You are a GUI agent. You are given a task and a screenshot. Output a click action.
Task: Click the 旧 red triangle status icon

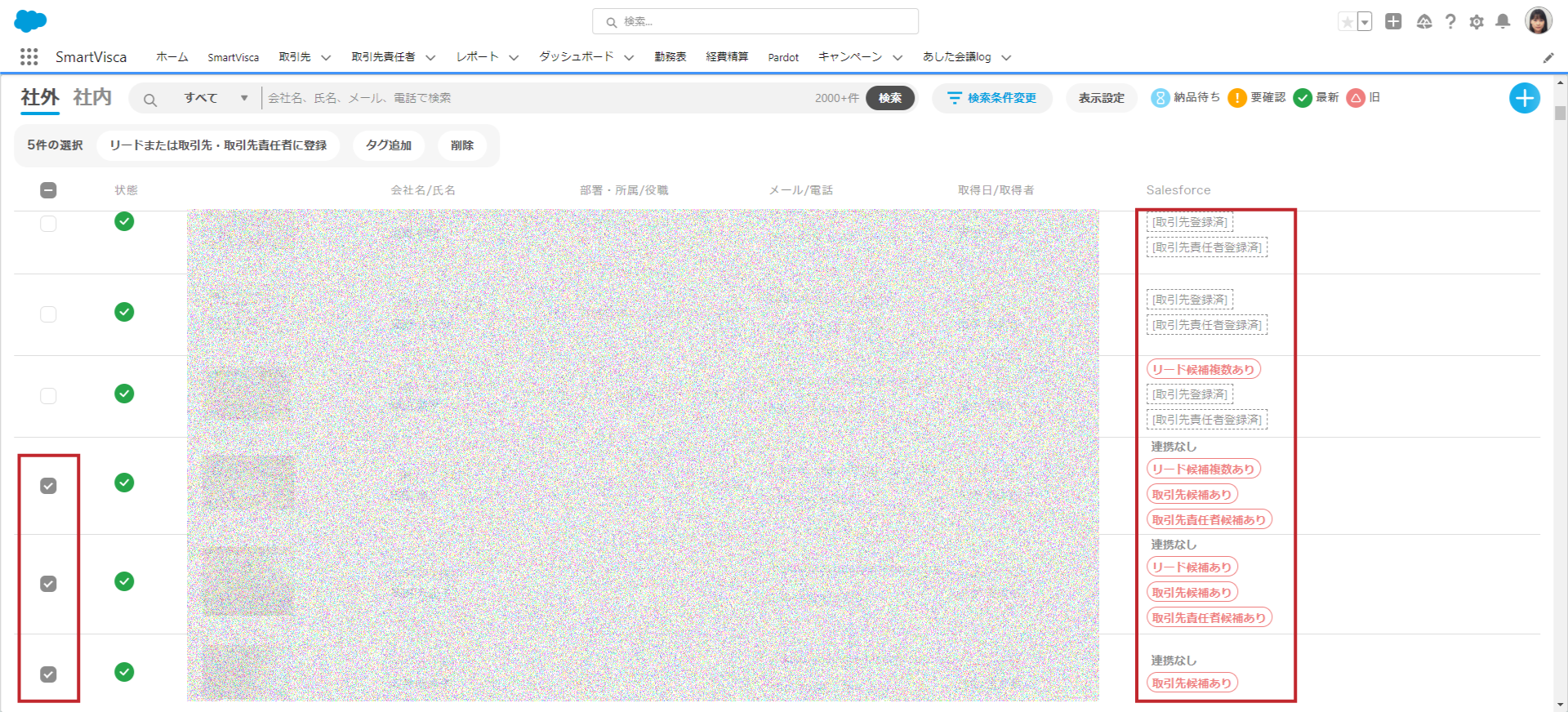(1356, 98)
